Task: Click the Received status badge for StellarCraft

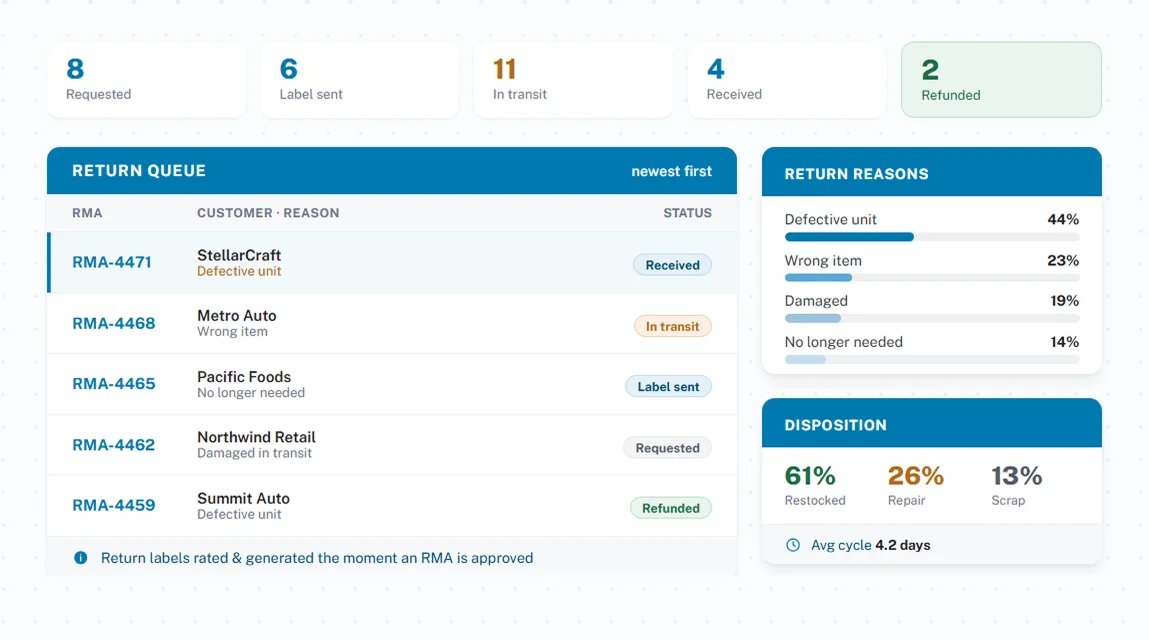Action: 672,265
